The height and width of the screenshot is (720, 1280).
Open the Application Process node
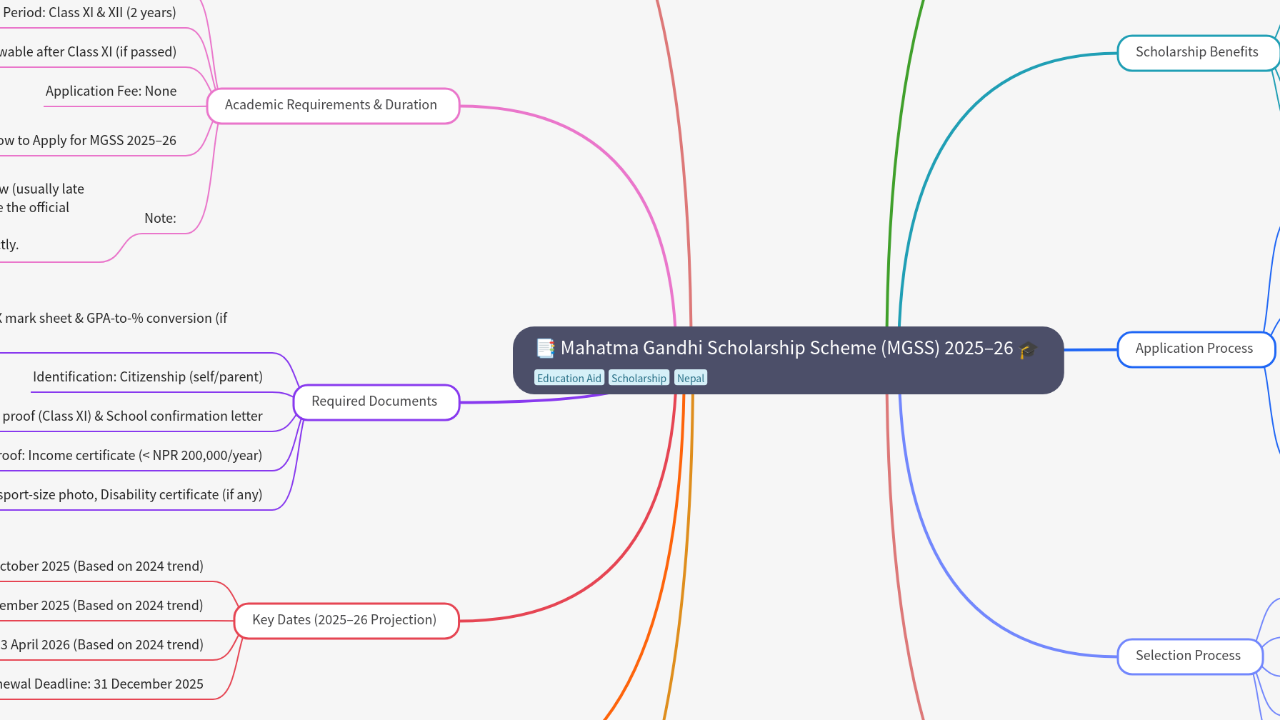point(1194,349)
